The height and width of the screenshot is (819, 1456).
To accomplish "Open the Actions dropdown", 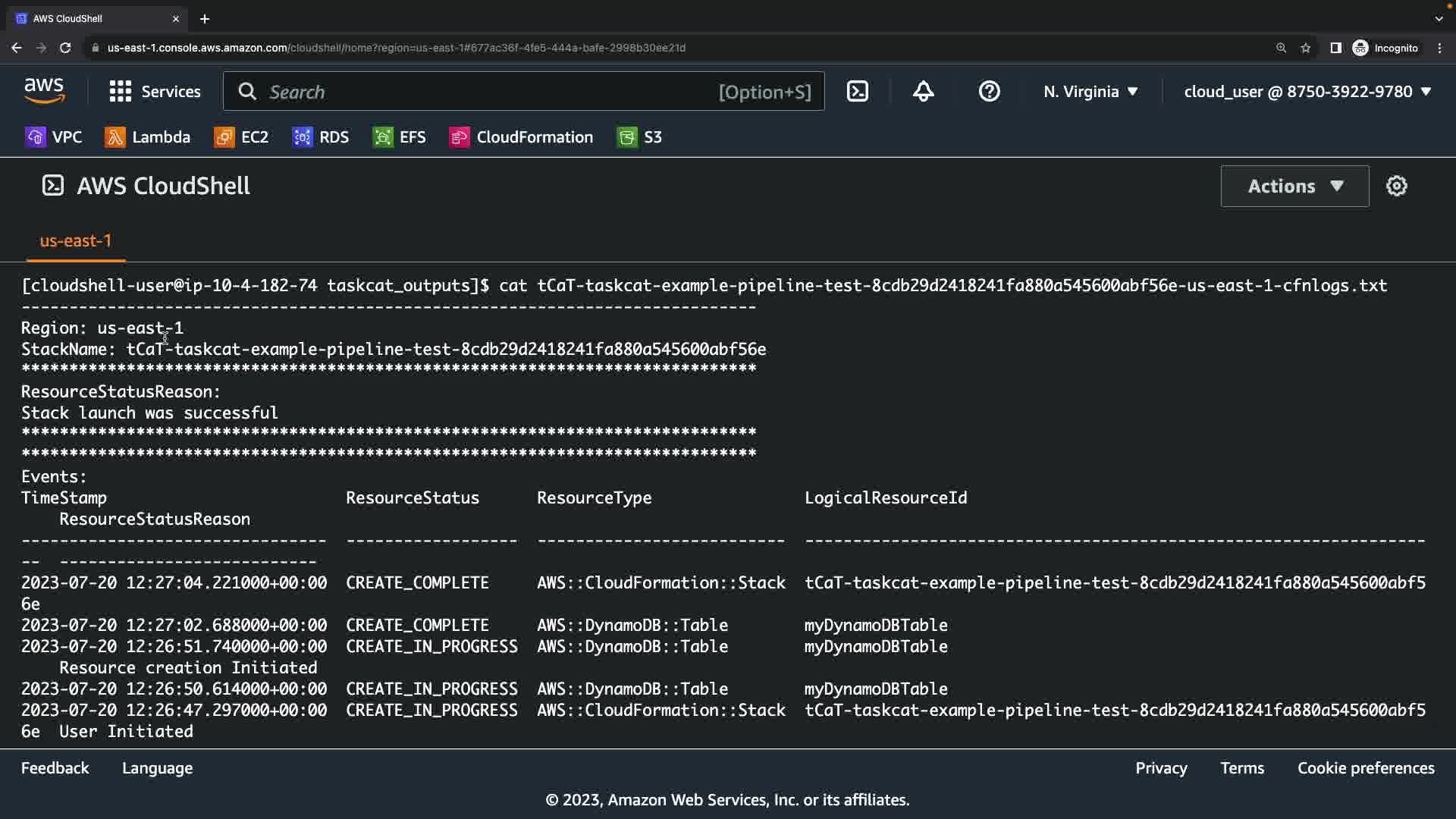I will pos(1294,186).
